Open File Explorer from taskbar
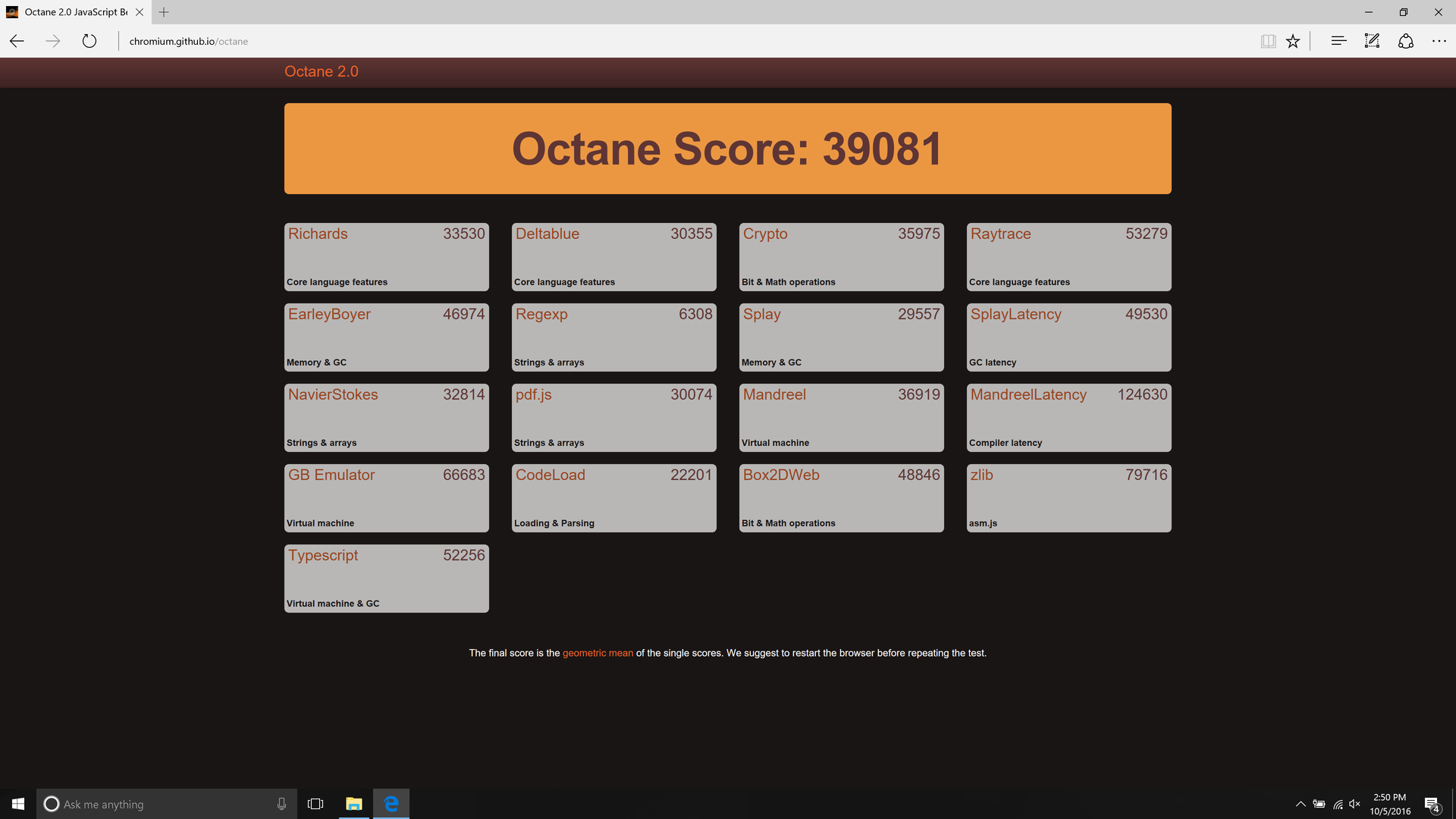This screenshot has height=819, width=1456. tap(353, 804)
